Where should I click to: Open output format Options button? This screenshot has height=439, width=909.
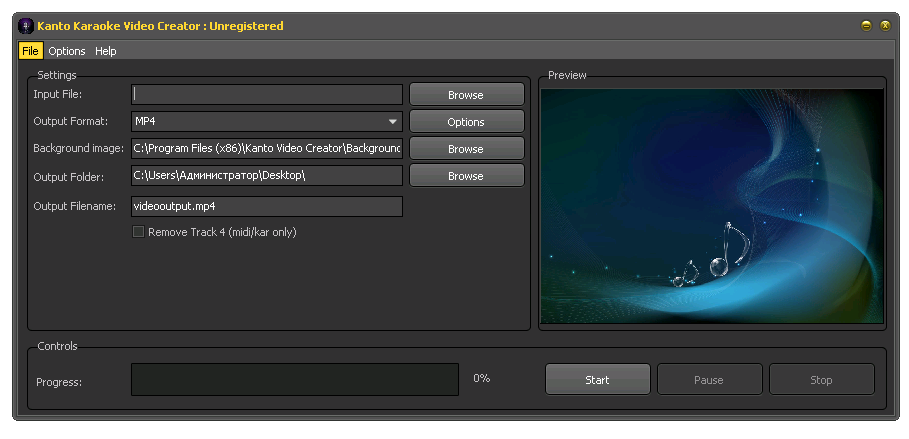coord(467,122)
